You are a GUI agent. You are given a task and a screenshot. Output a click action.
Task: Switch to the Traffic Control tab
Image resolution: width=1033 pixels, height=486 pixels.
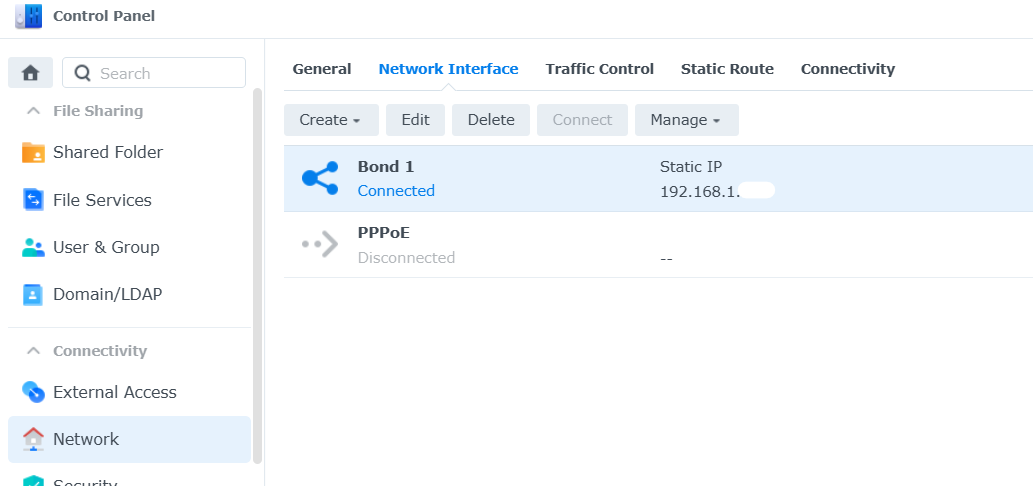(600, 69)
